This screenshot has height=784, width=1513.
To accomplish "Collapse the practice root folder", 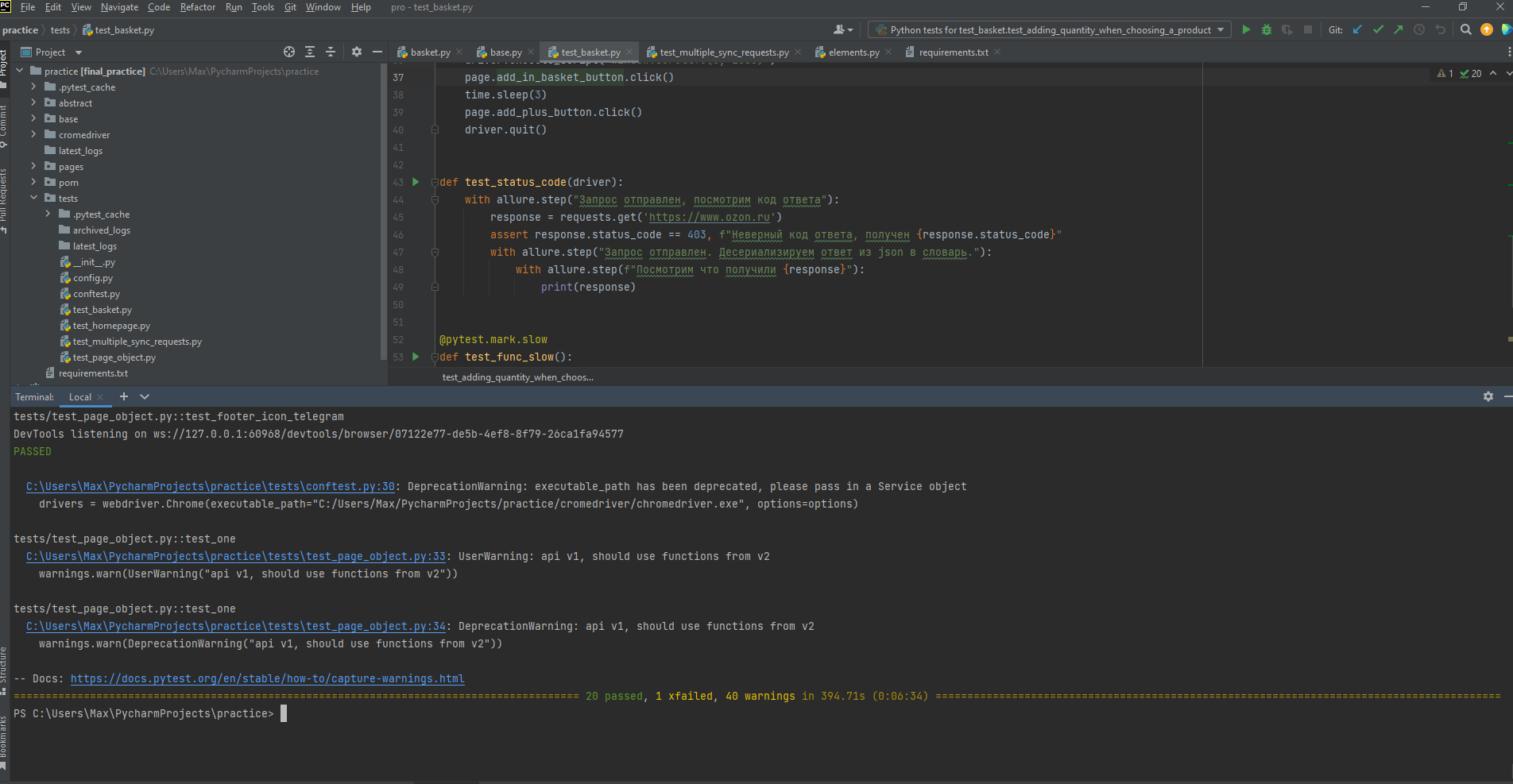I will (20, 71).
